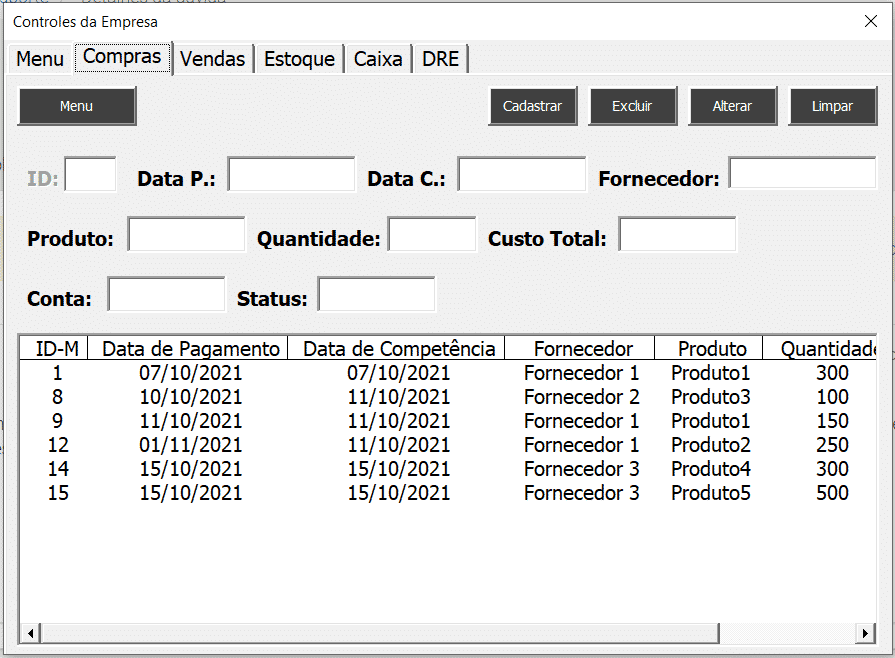This screenshot has width=895, height=658.
Task: Click the Custo Total input field
Action: point(678,233)
